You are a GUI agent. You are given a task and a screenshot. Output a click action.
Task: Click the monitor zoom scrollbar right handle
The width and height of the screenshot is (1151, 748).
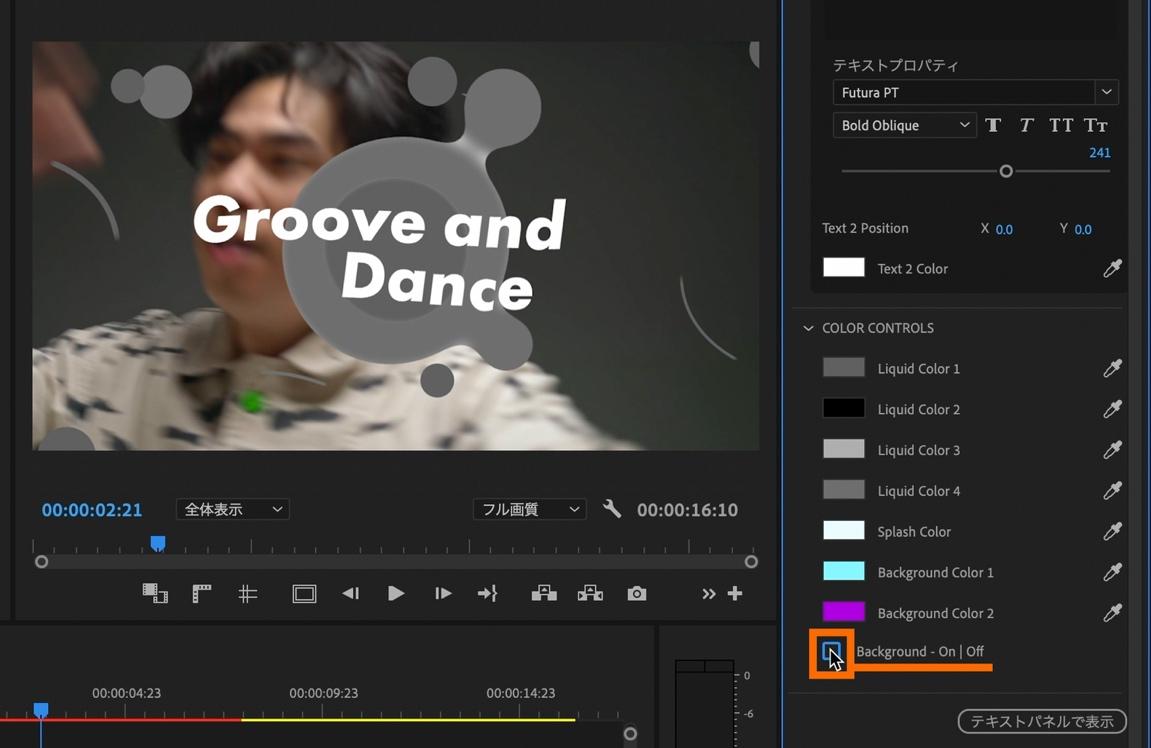[x=750, y=562]
